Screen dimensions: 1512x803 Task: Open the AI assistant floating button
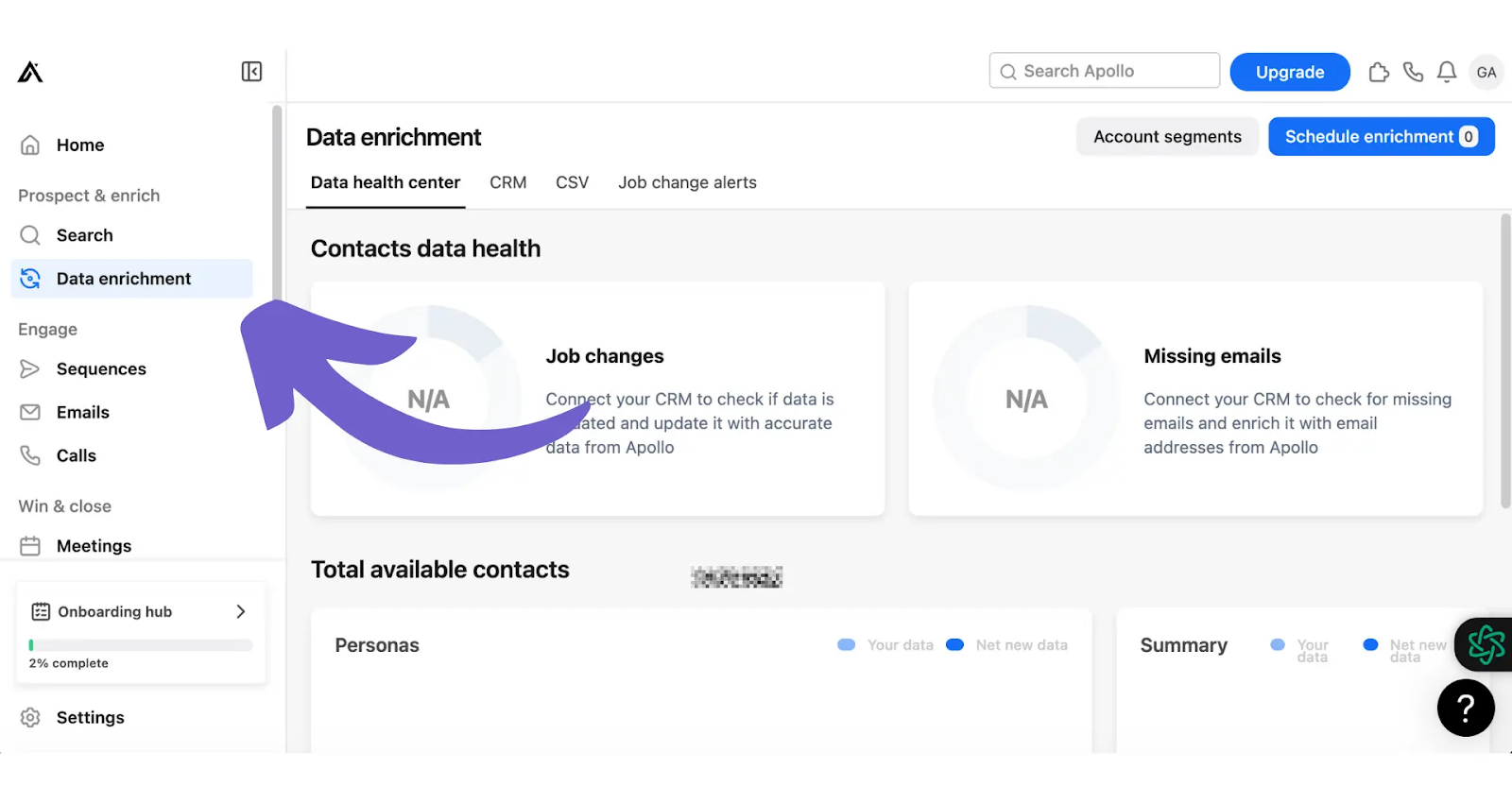pos(1485,644)
